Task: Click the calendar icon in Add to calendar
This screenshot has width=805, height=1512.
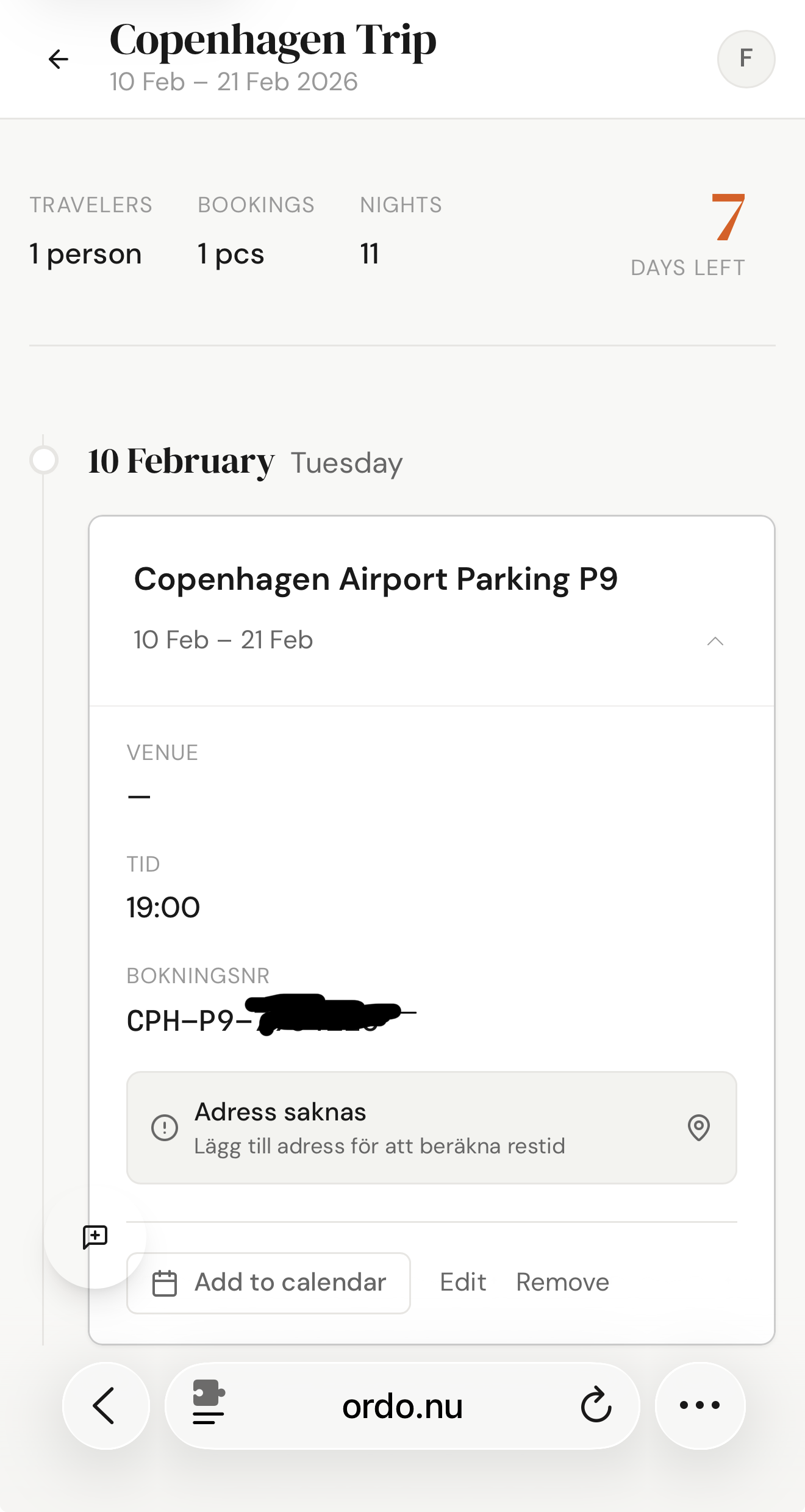Action: tap(165, 1283)
